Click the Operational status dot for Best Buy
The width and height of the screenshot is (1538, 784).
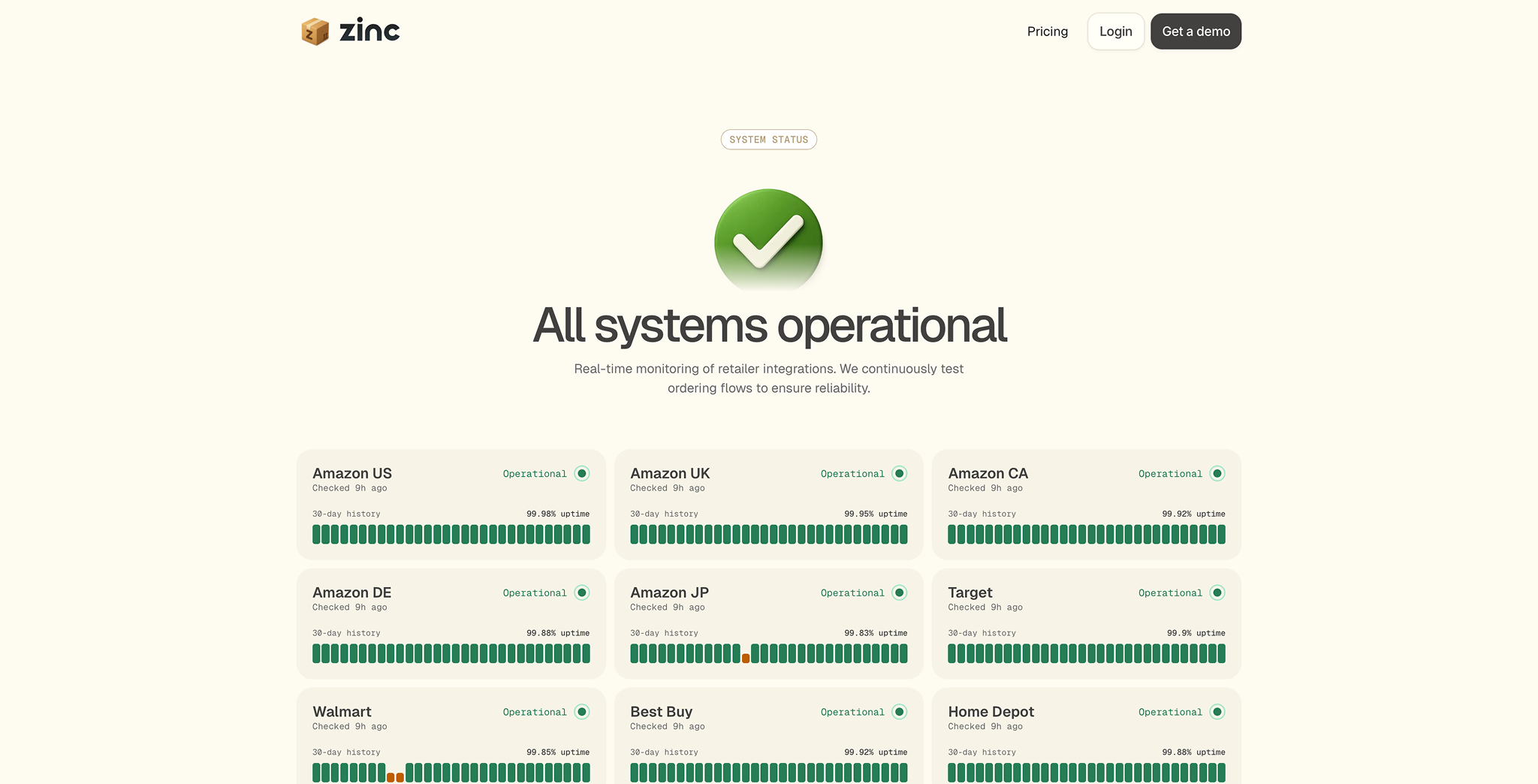tap(900, 711)
